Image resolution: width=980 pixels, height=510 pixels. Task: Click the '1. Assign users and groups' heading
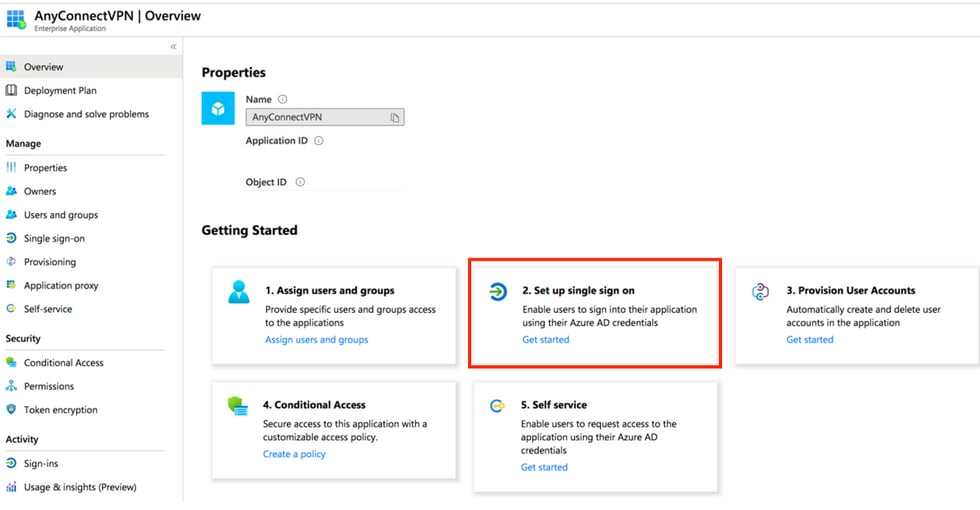329,291
